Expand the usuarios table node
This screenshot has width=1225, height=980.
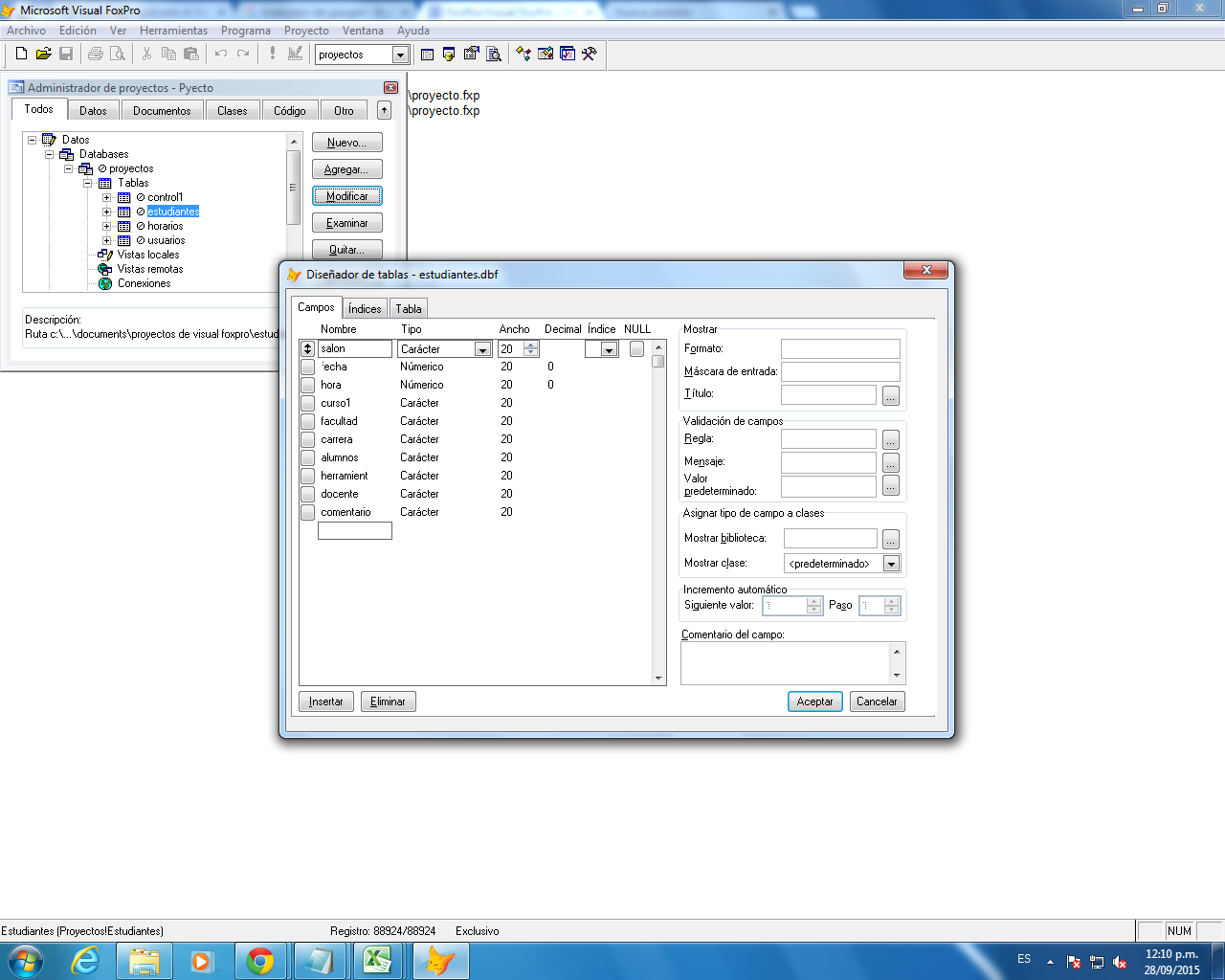point(107,240)
